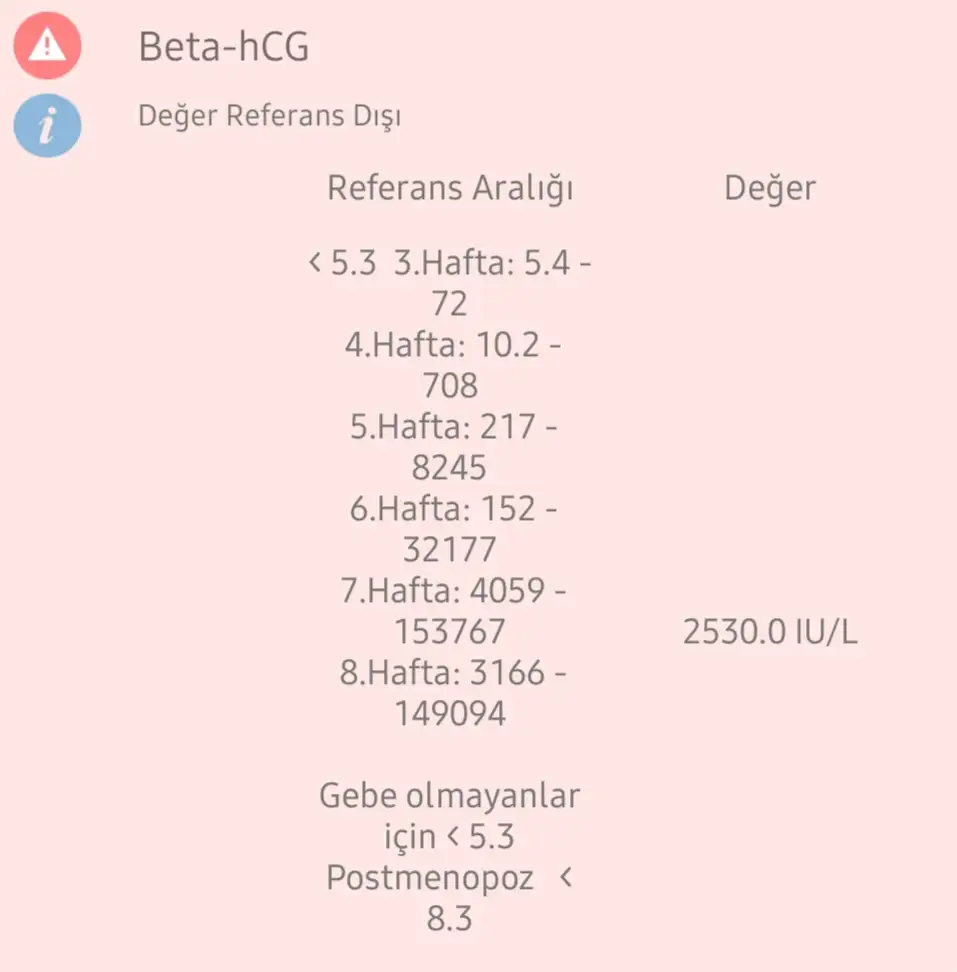Click the red warning alert icon
The width and height of the screenshot is (957, 972).
[47, 45]
